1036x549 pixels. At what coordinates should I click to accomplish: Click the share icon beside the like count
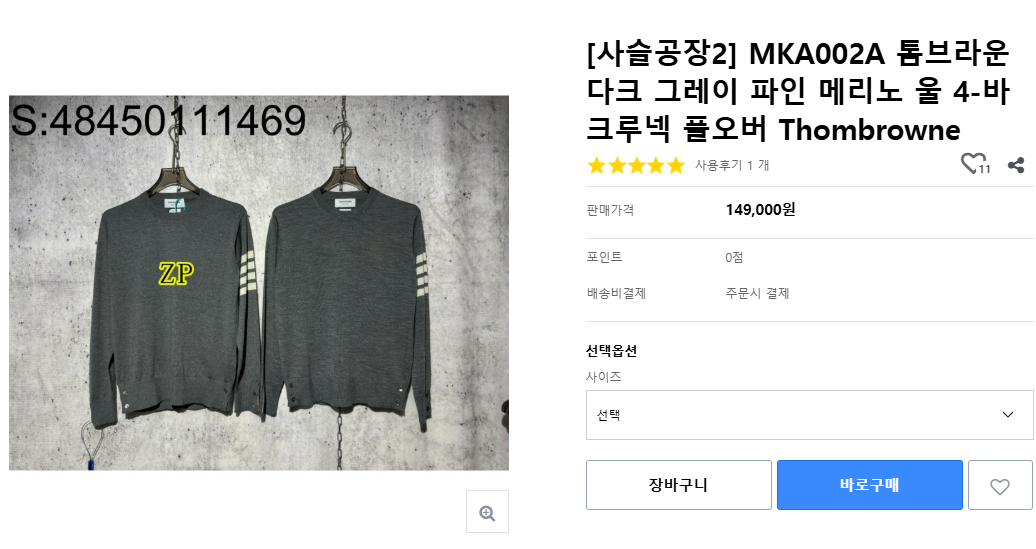pyautogui.click(x=1016, y=165)
